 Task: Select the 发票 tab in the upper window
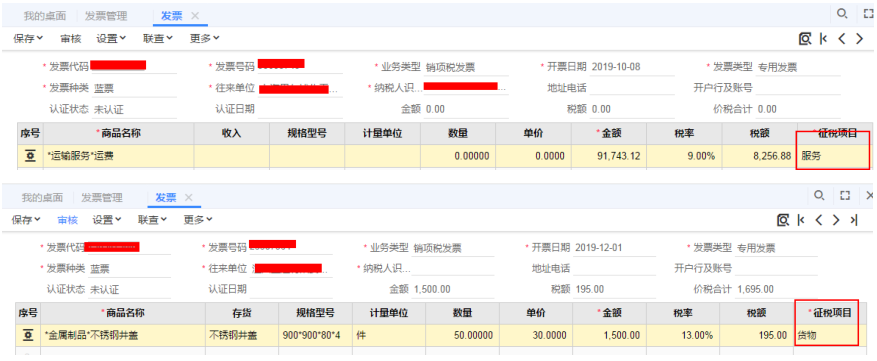coord(172,16)
